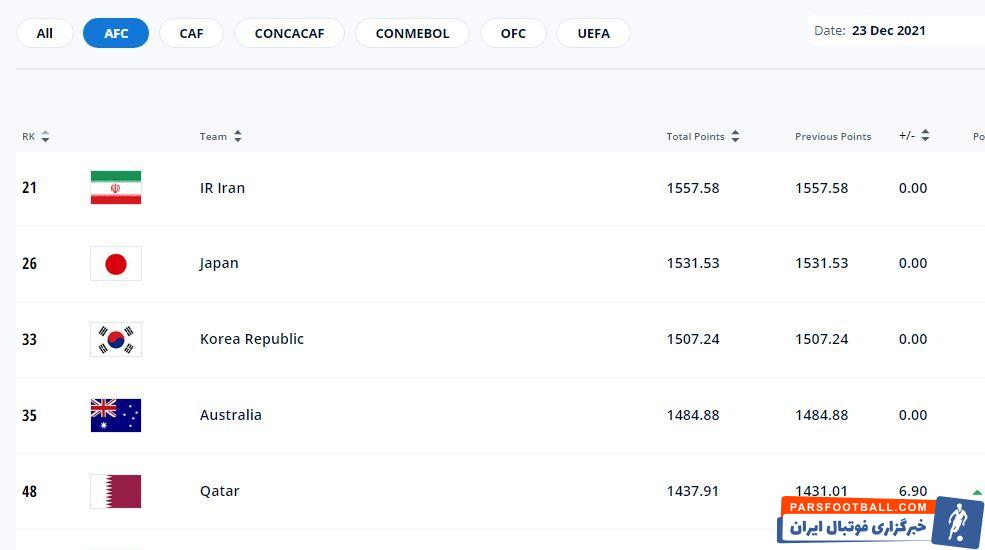
Task: Sort by Total Points arrows
Action: (735, 137)
